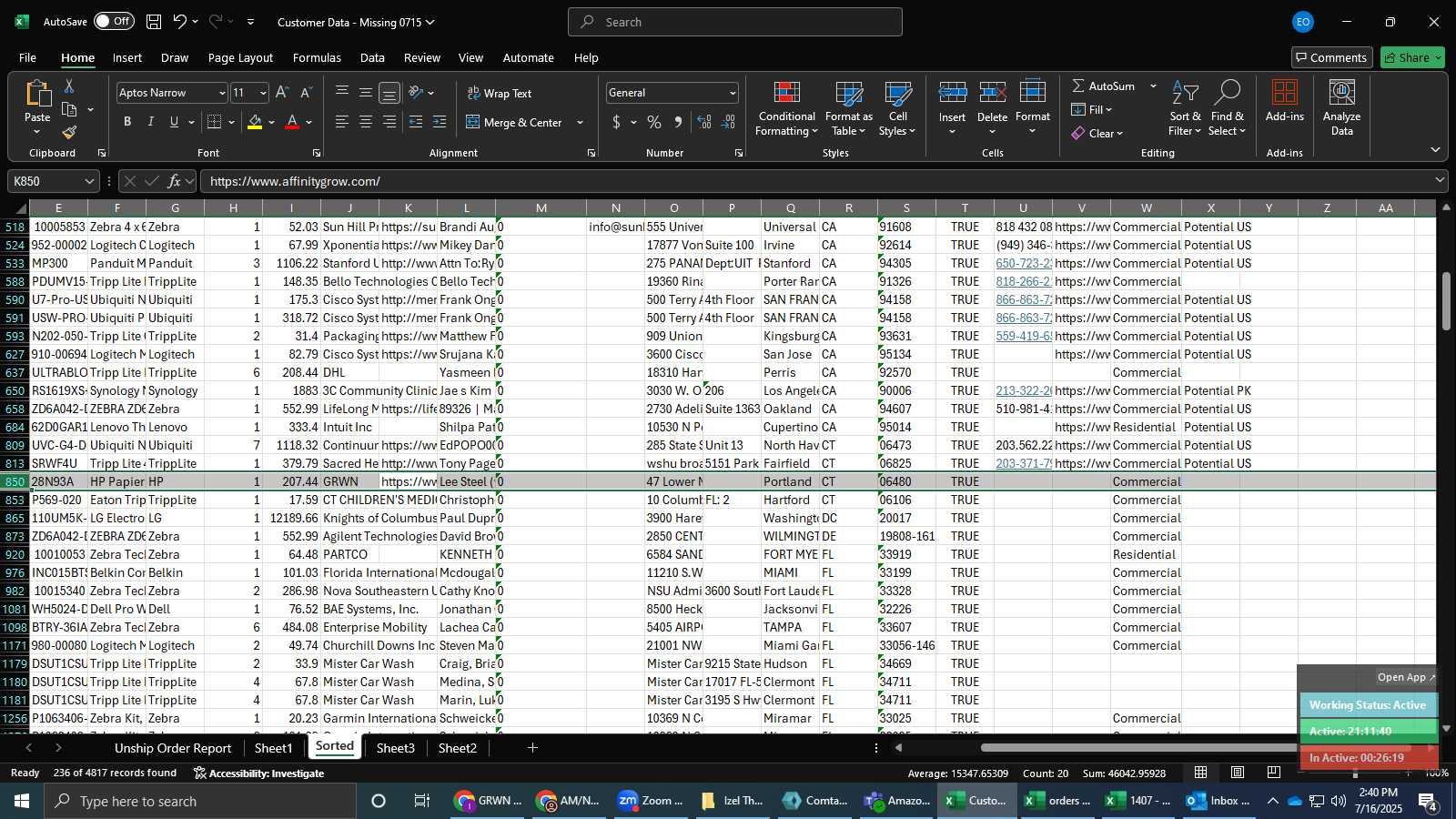Toggle Italic formatting
Viewport: 1456px width, 819px height.
coord(151,122)
